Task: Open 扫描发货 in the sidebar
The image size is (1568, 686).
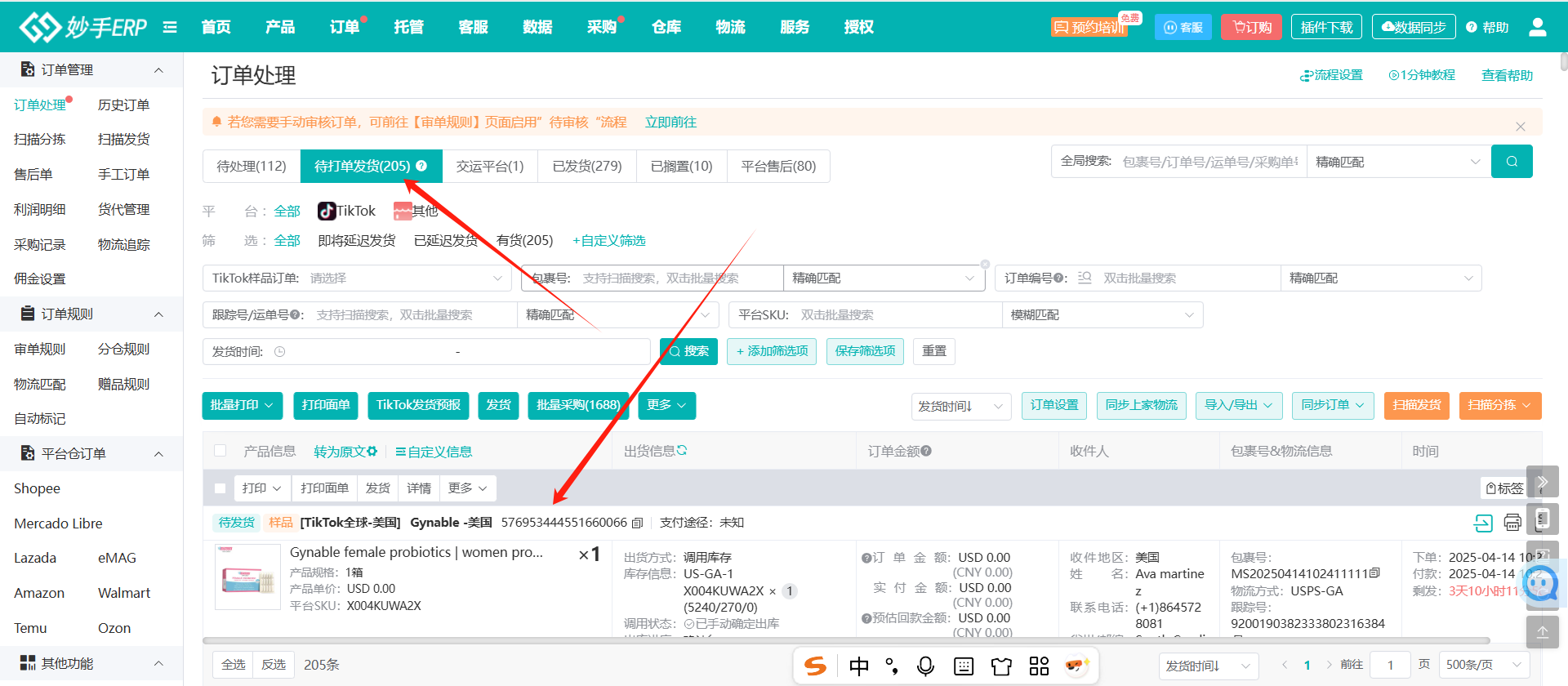Action: [x=124, y=140]
